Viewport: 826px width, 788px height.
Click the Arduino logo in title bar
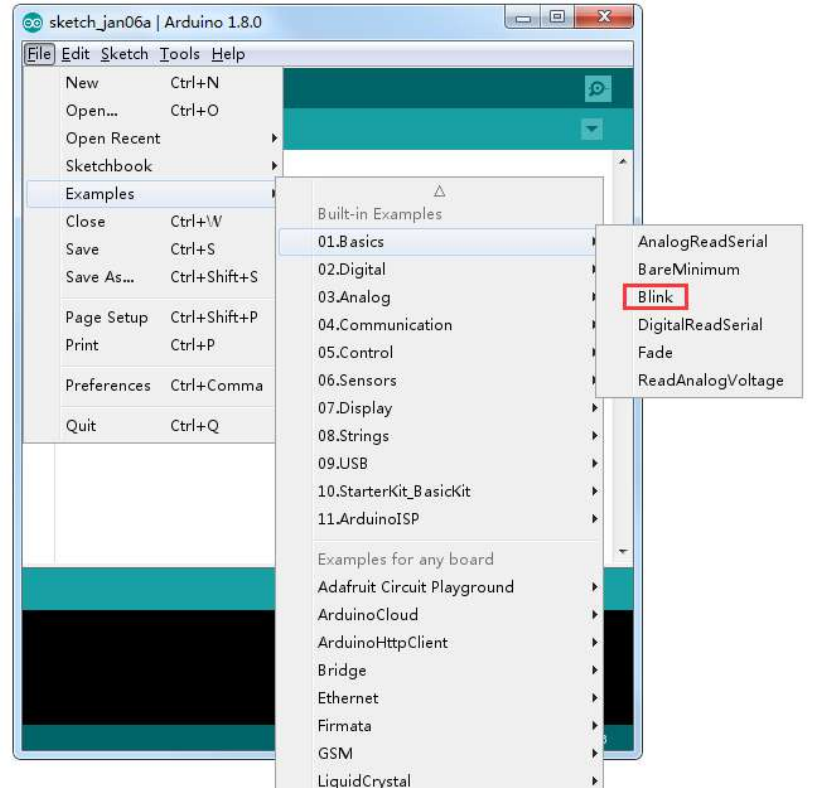click(33, 23)
